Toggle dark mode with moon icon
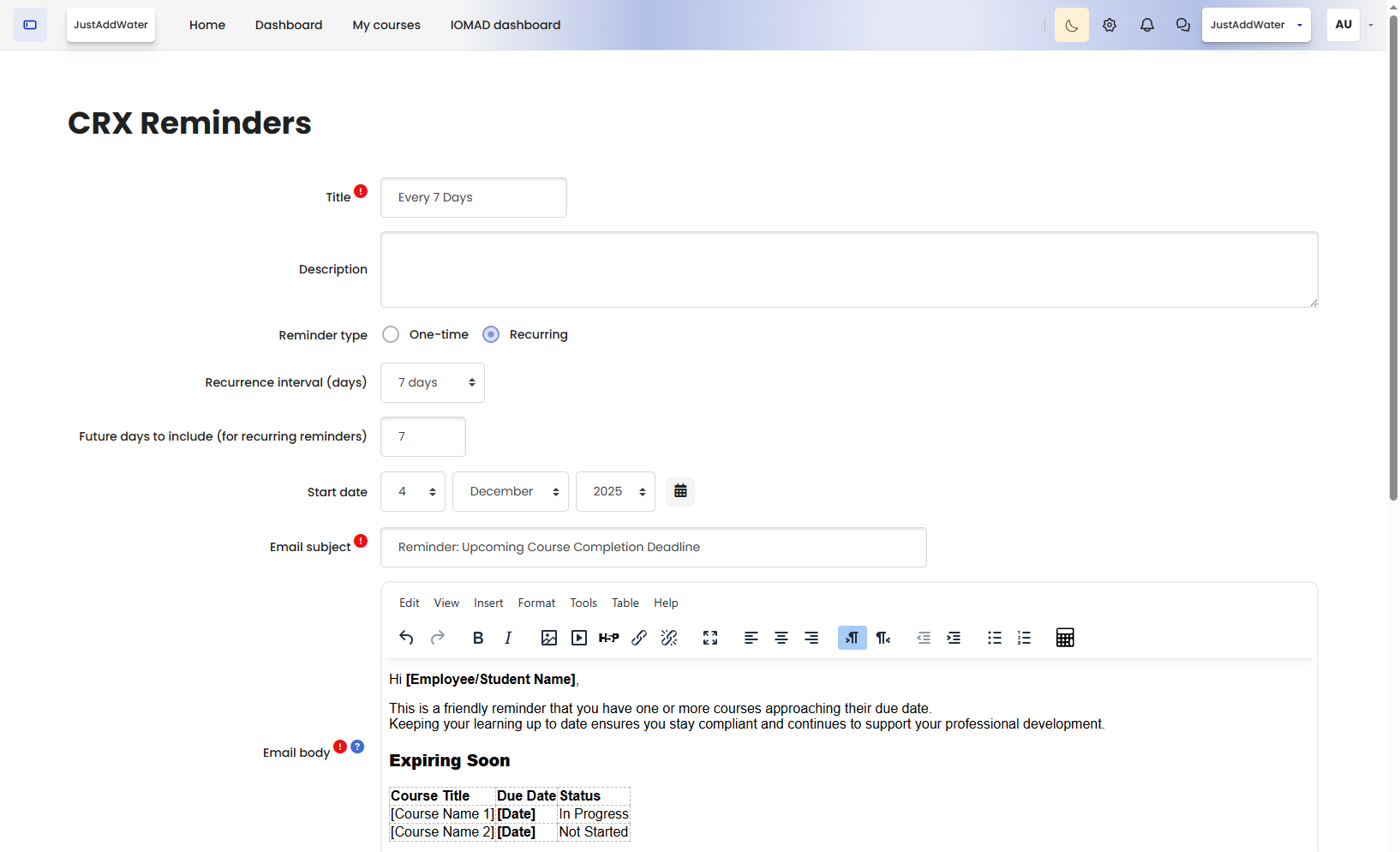The image size is (1400, 852). (x=1071, y=25)
